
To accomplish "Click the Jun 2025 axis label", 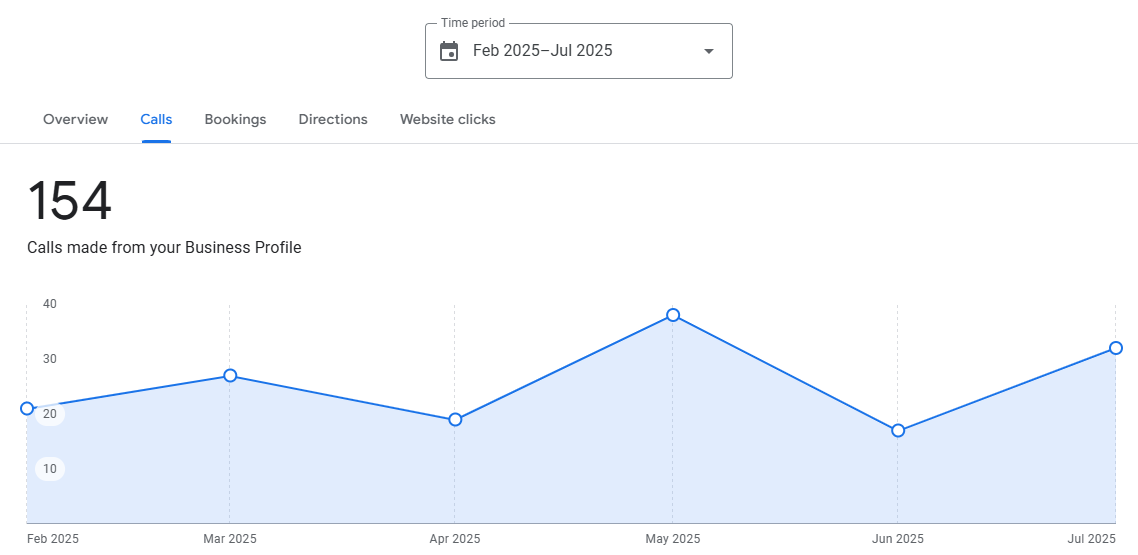I will click(x=898, y=539).
